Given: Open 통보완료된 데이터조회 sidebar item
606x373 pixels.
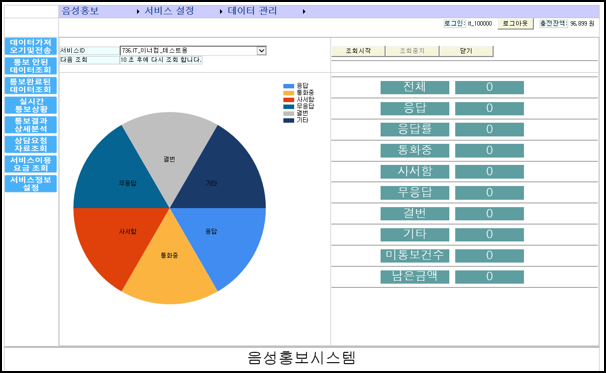Looking at the screenshot, I should (x=31, y=85).
